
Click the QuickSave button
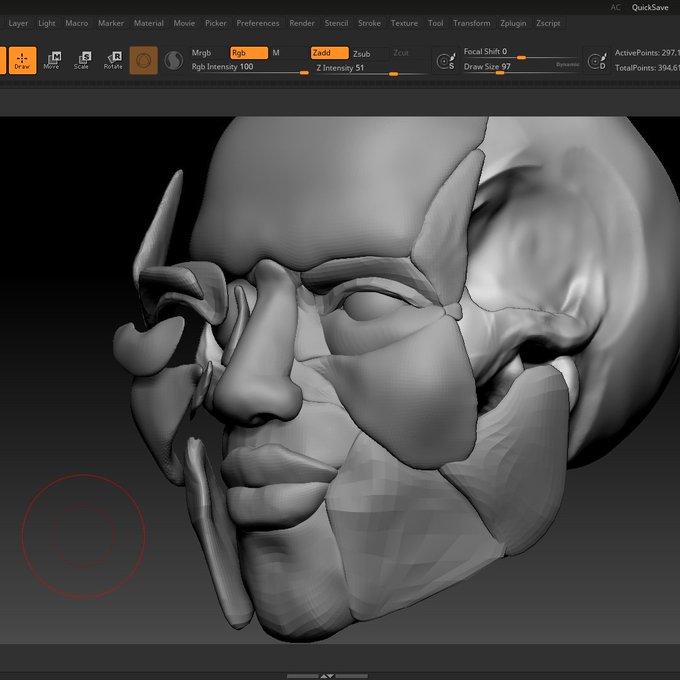point(650,7)
